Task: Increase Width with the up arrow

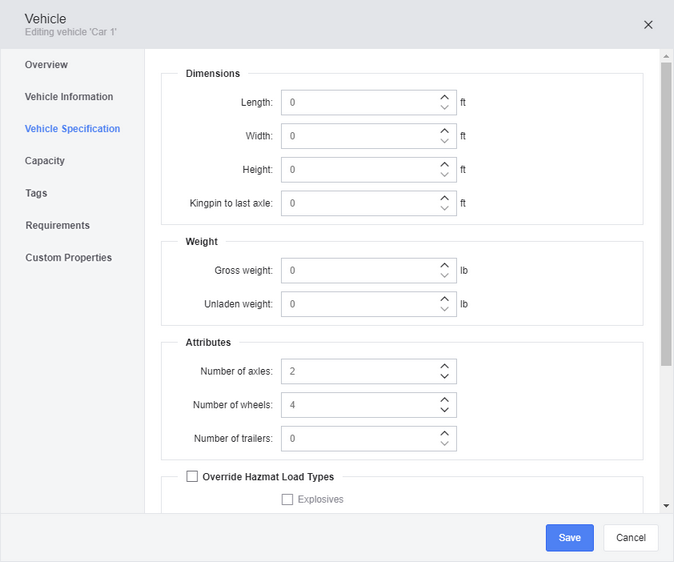Action: pyautogui.click(x=444, y=131)
